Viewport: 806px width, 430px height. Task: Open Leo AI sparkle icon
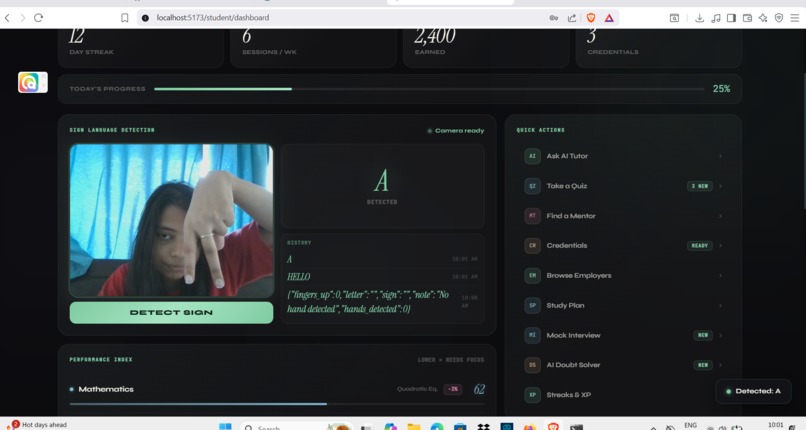[763, 18]
